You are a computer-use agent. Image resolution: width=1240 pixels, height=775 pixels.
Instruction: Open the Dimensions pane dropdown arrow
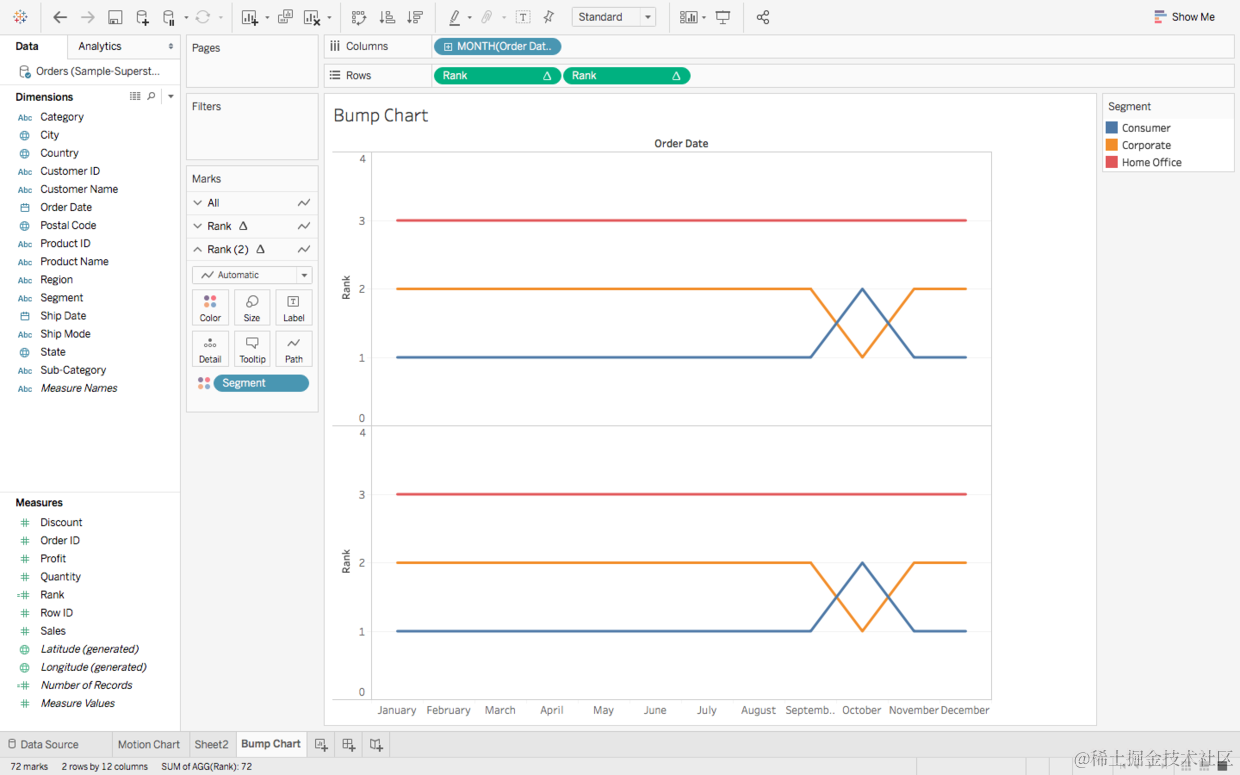coord(171,96)
